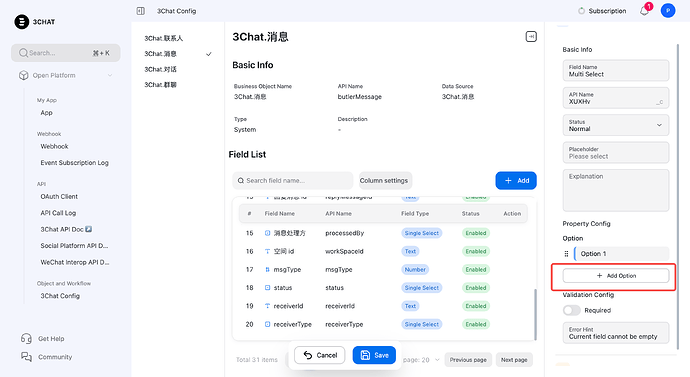Open the user profile avatar
The image size is (690, 377).
(668, 11)
